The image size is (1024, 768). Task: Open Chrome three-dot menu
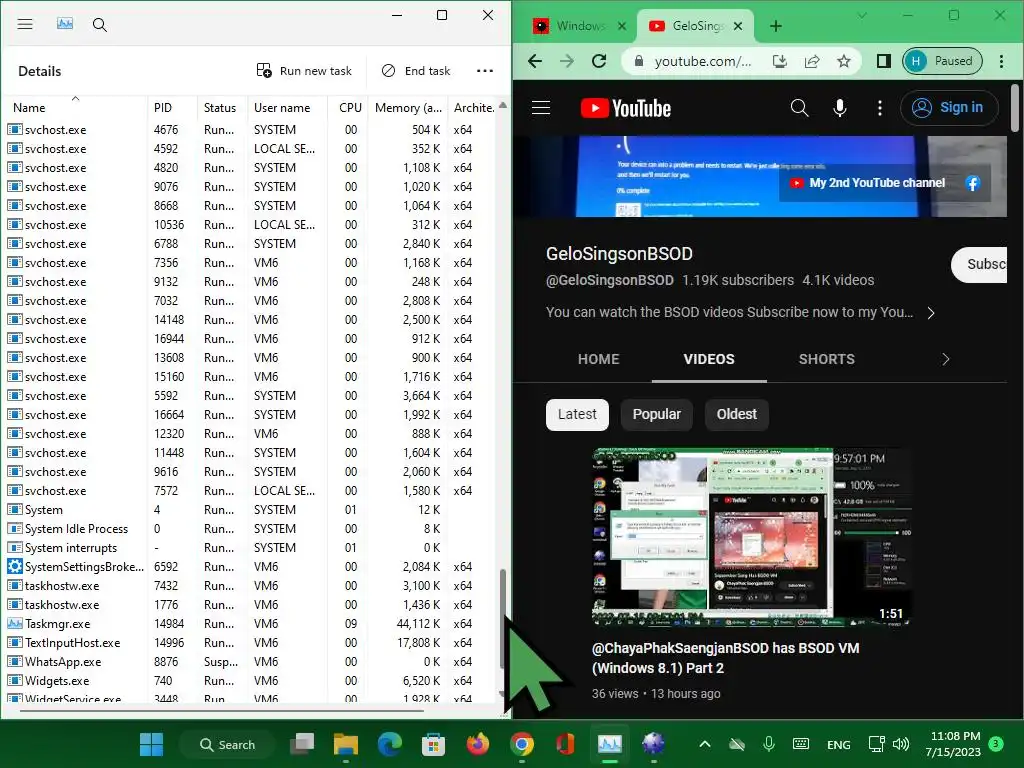pyautogui.click(x=1001, y=61)
